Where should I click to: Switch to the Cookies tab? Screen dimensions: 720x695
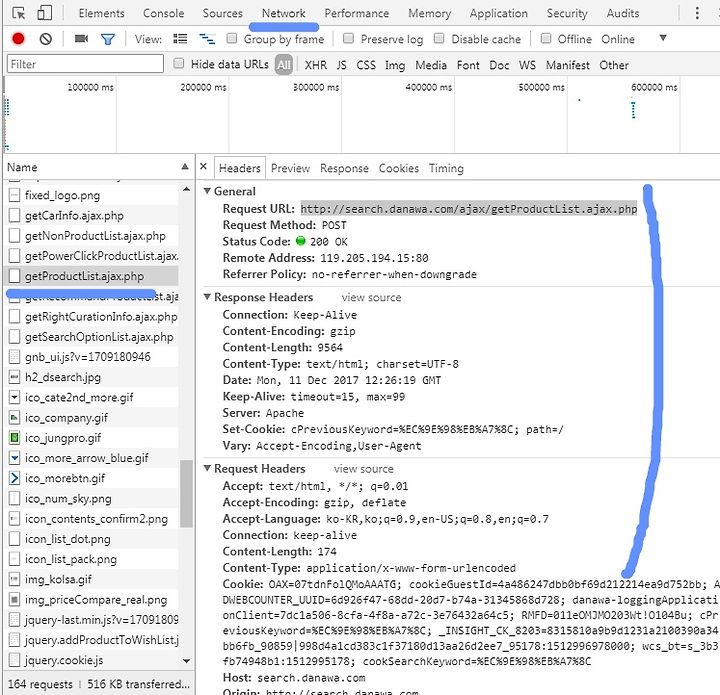click(399, 168)
